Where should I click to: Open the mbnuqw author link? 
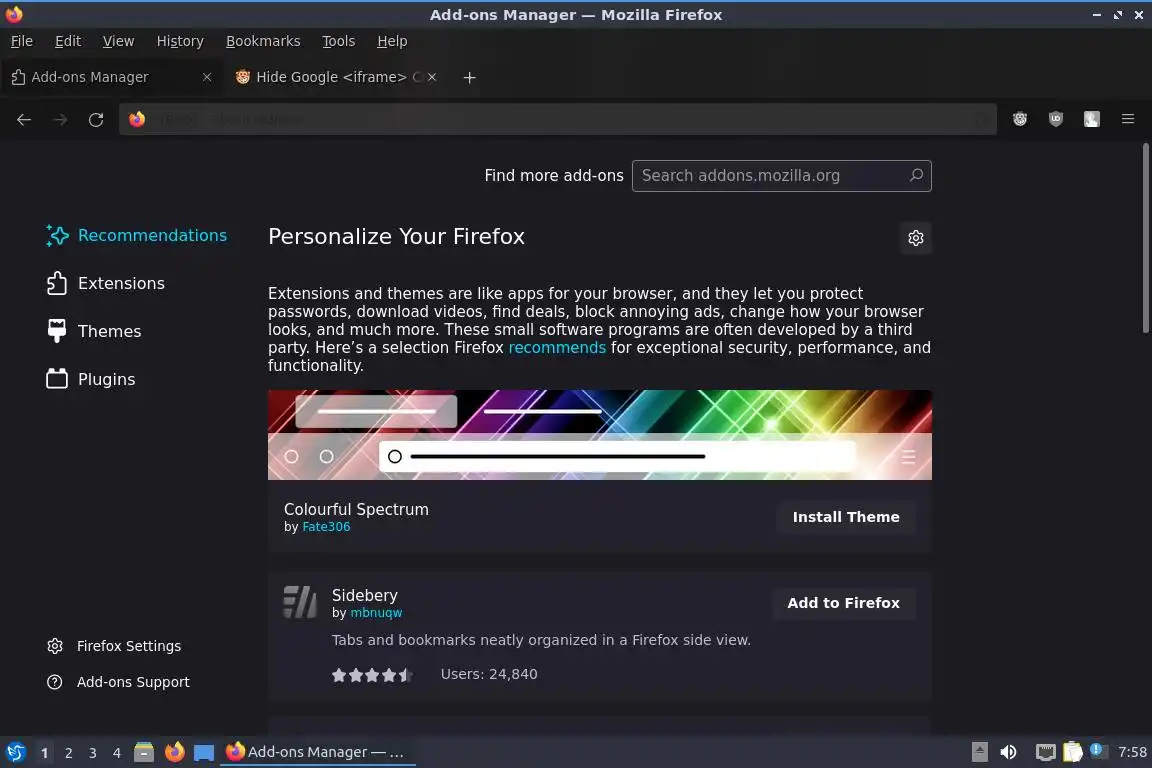click(x=376, y=612)
